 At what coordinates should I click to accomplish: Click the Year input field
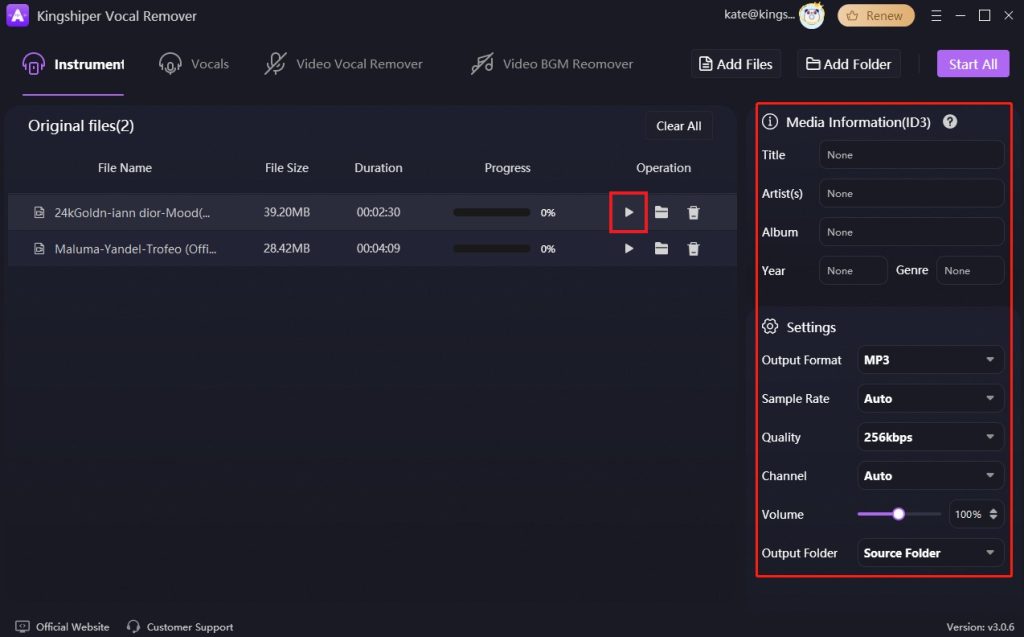click(x=853, y=270)
